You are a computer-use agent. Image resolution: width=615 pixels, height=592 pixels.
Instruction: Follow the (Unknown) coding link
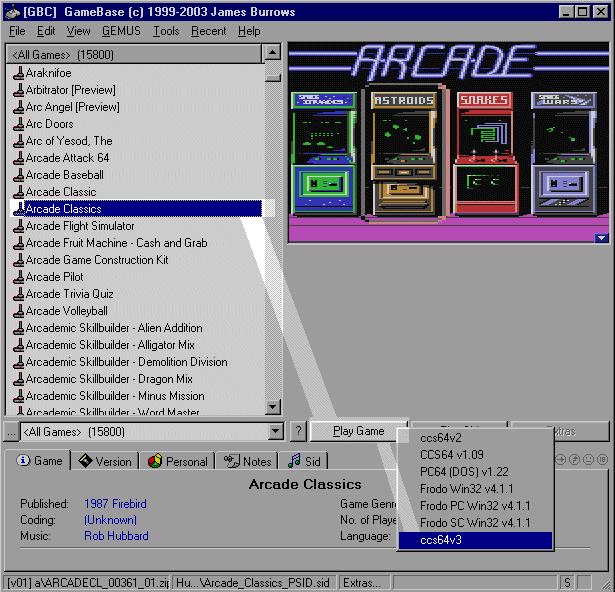point(110,520)
